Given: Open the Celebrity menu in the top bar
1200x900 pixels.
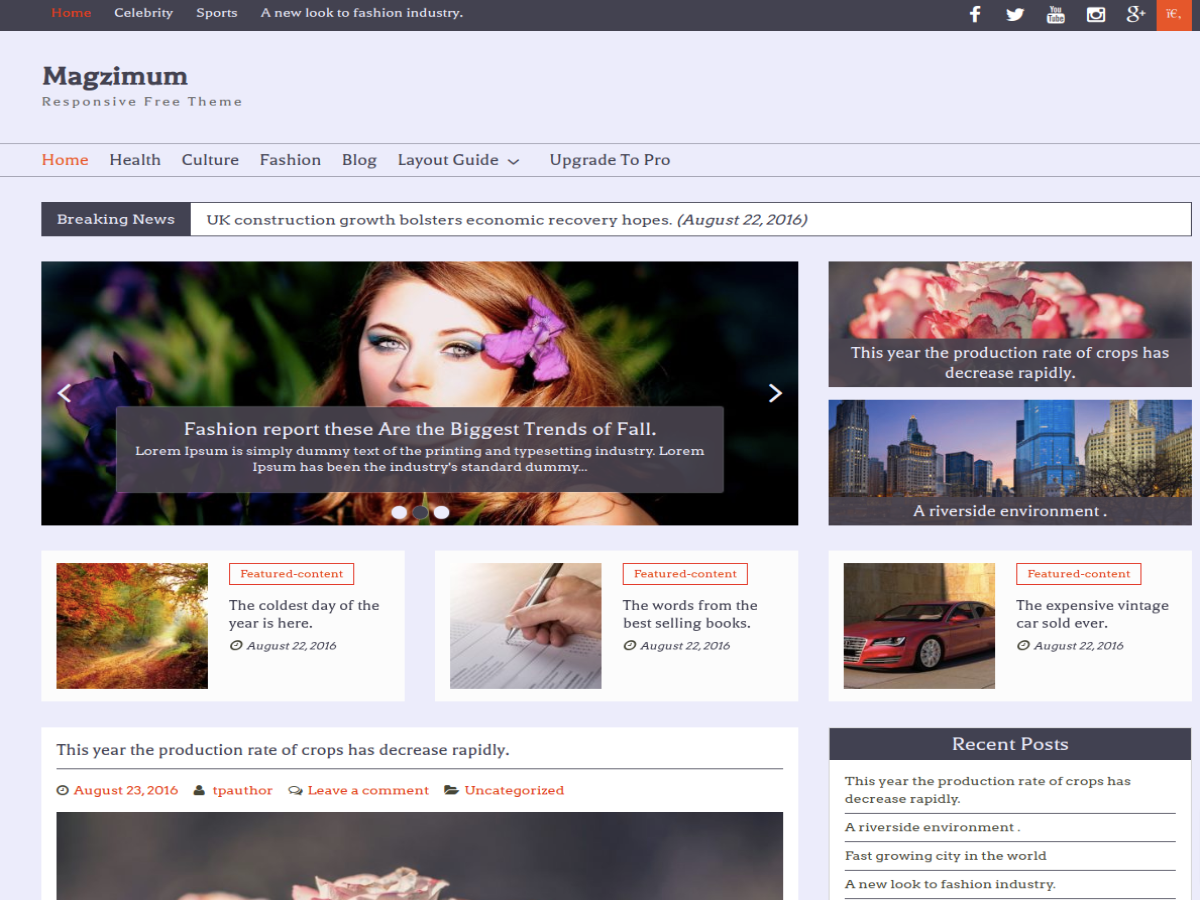Looking at the screenshot, I should (143, 14).
